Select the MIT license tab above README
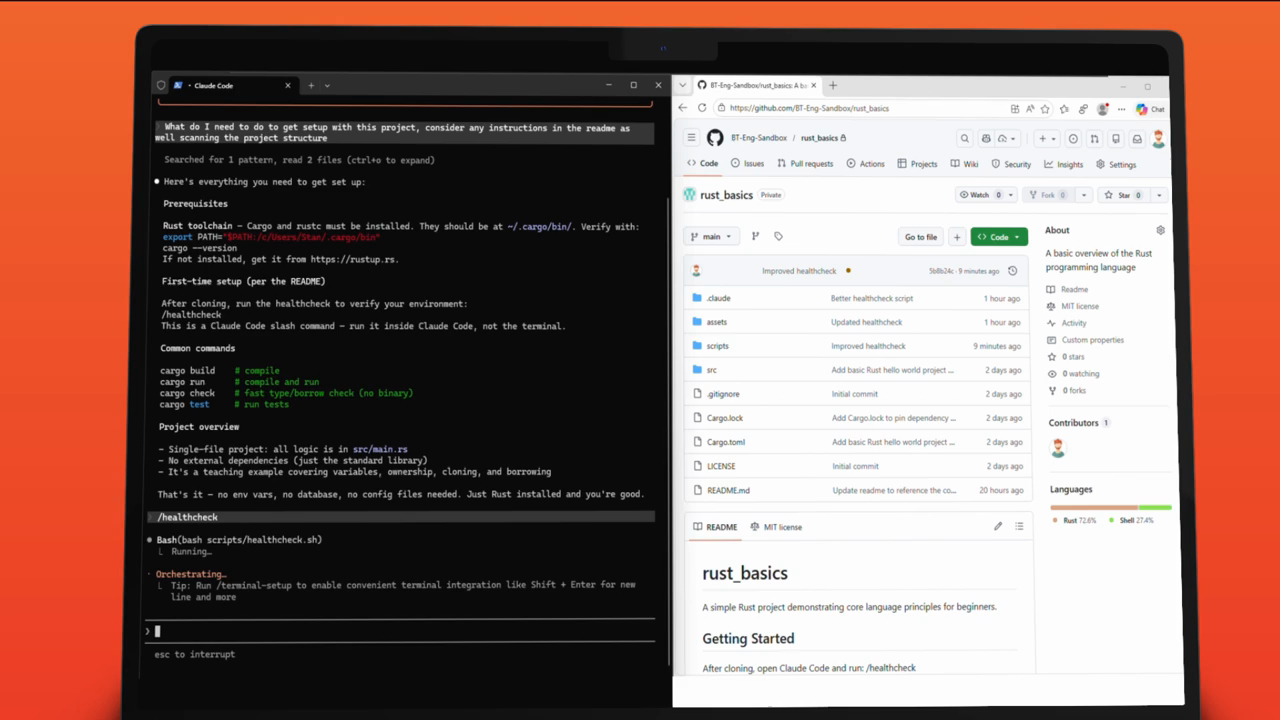Screen dimensions: 1280x720 click(x=775, y=527)
